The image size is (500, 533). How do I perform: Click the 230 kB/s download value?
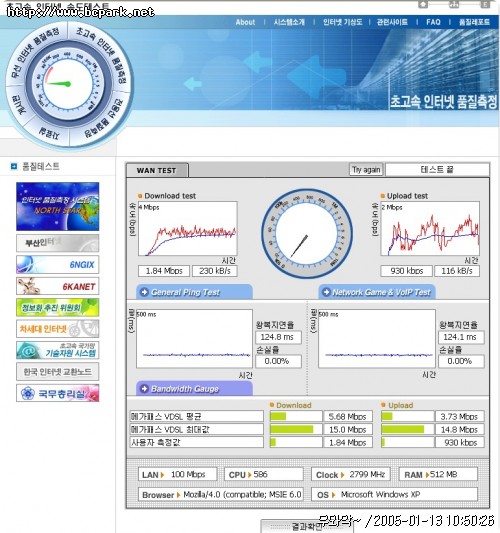coord(214,271)
